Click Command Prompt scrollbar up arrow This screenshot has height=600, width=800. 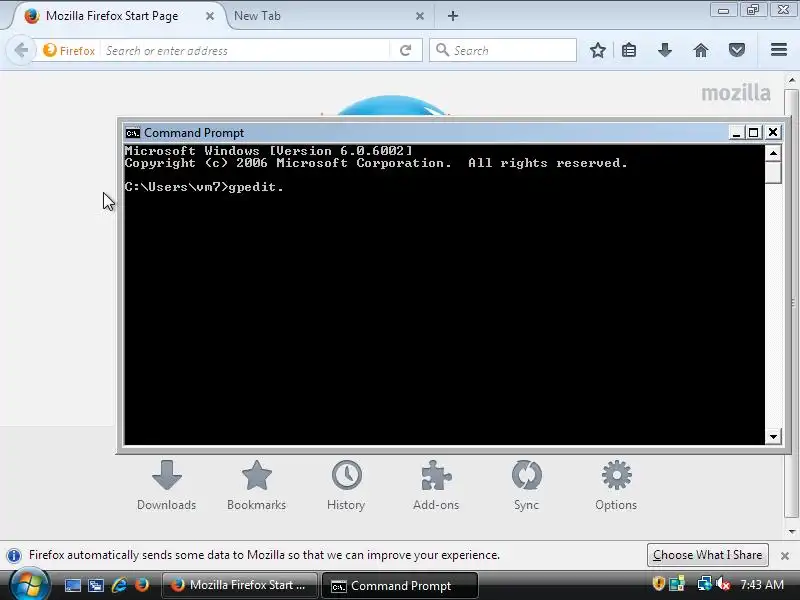pyautogui.click(x=773, y=153)
